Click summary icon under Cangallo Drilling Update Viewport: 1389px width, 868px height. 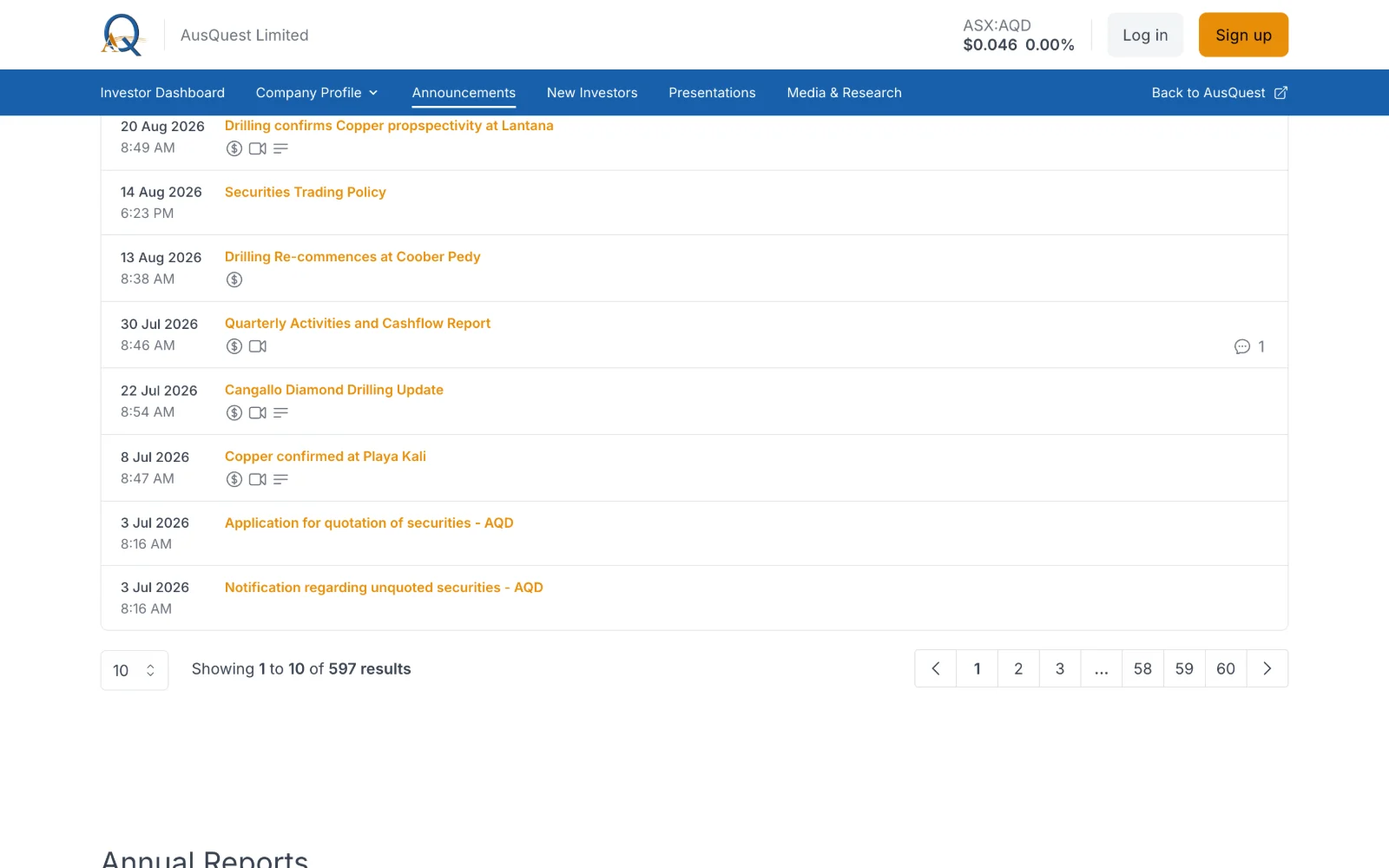click(280, 413)
